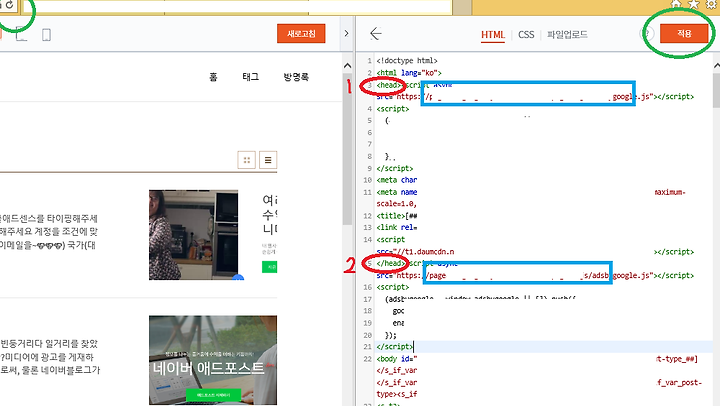Open the CSS tab
The image size is (720, 406).
click(526, 34)
